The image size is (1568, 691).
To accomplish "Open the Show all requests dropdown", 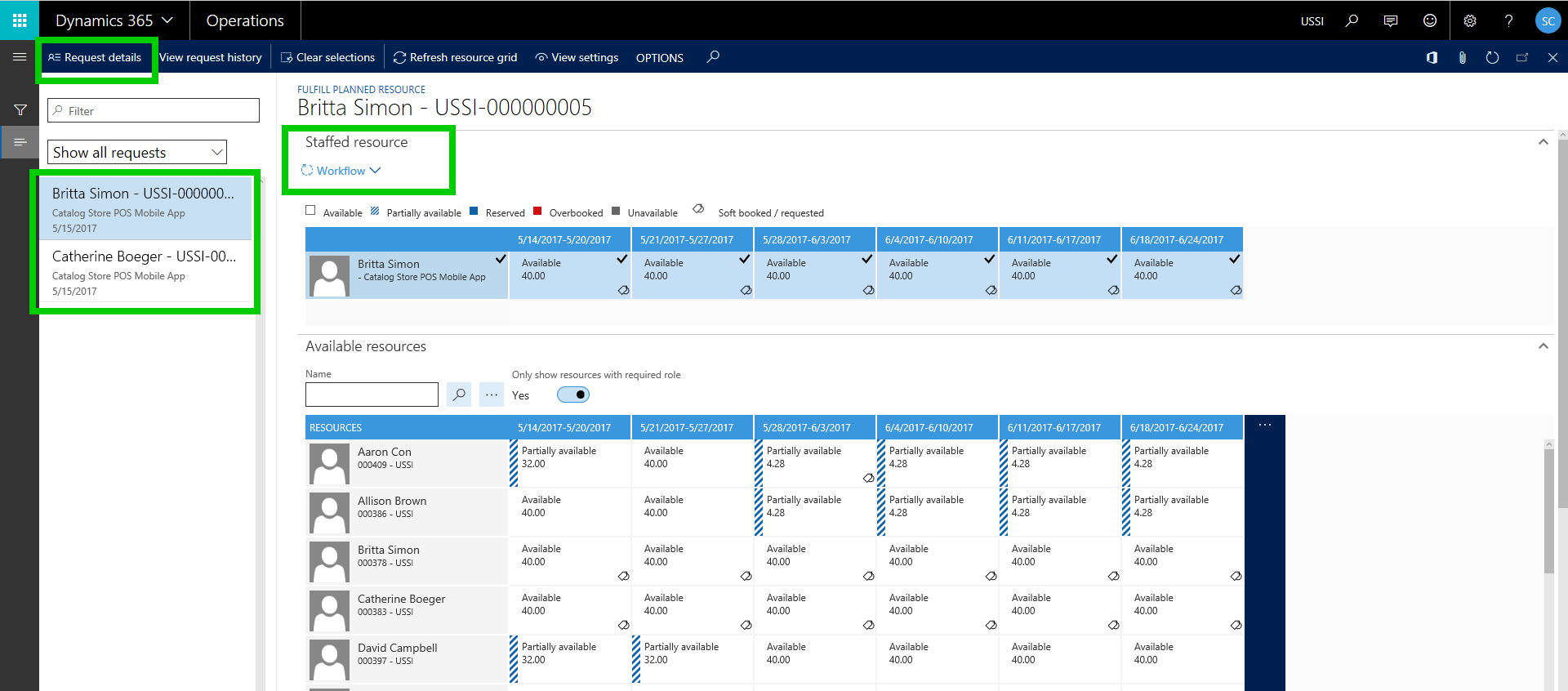I will click(137, 153).
